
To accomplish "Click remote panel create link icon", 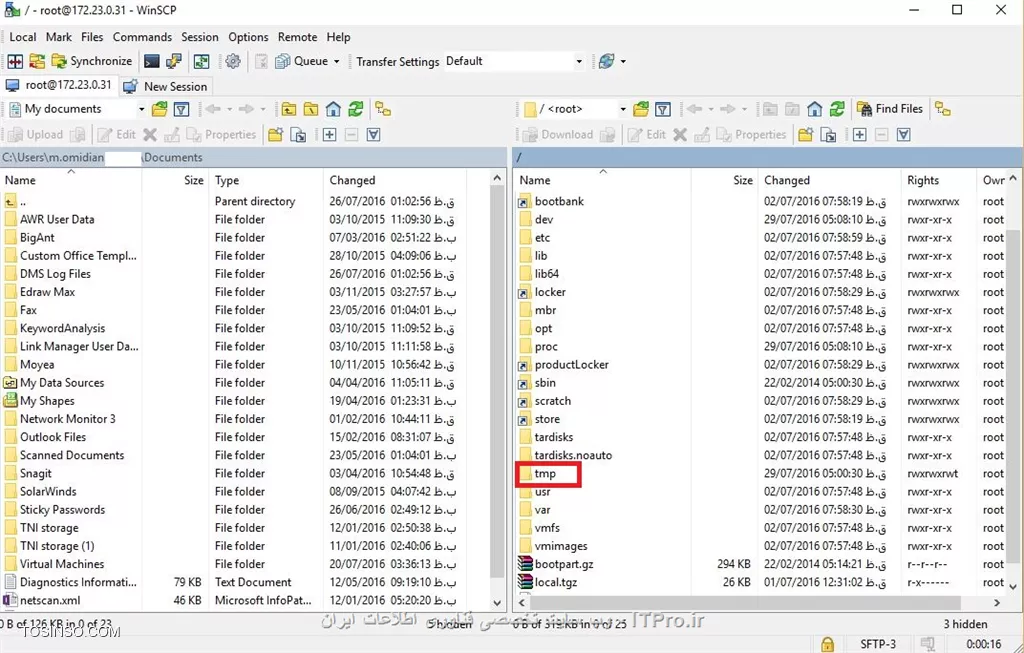I will tap(828, 135).
